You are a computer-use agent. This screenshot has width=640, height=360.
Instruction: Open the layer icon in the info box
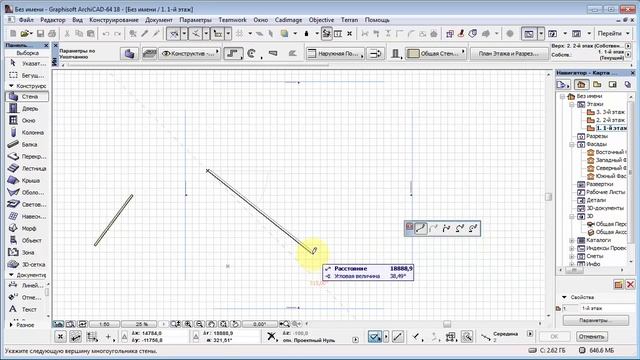pyautogui.click(x=149, y=53)
